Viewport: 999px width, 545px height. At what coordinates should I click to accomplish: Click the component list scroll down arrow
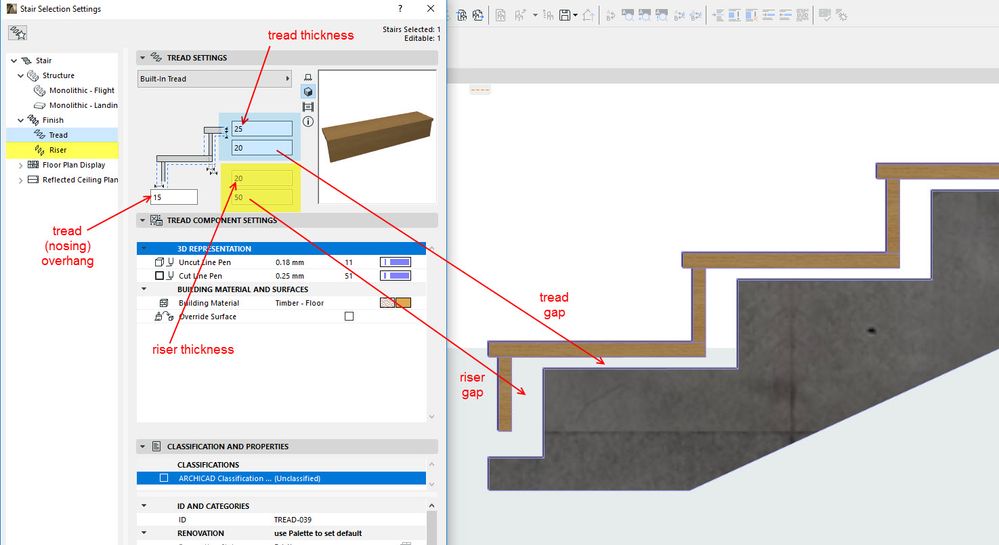pos(431,416)
